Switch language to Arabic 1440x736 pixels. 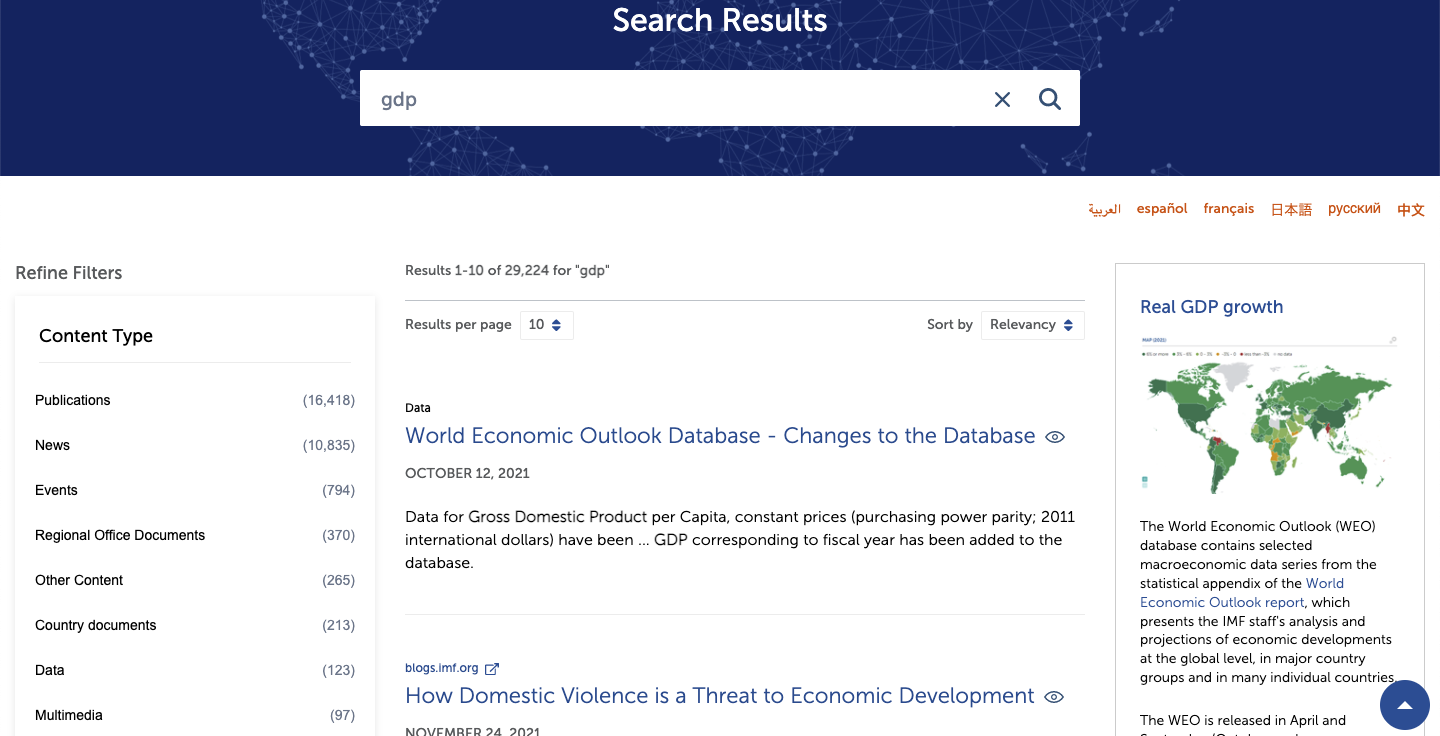[x=1104, y=209]
